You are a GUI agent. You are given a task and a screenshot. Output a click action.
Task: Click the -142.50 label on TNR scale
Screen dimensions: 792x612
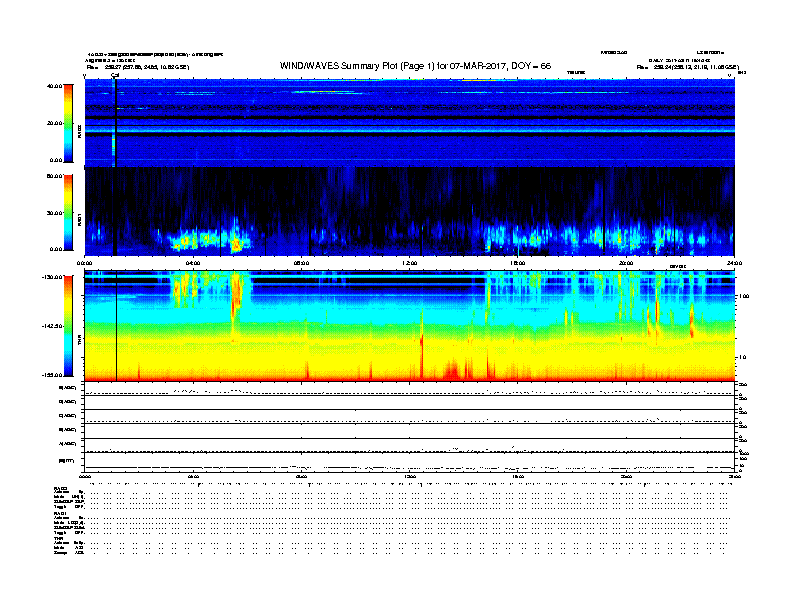click(52, 326)
